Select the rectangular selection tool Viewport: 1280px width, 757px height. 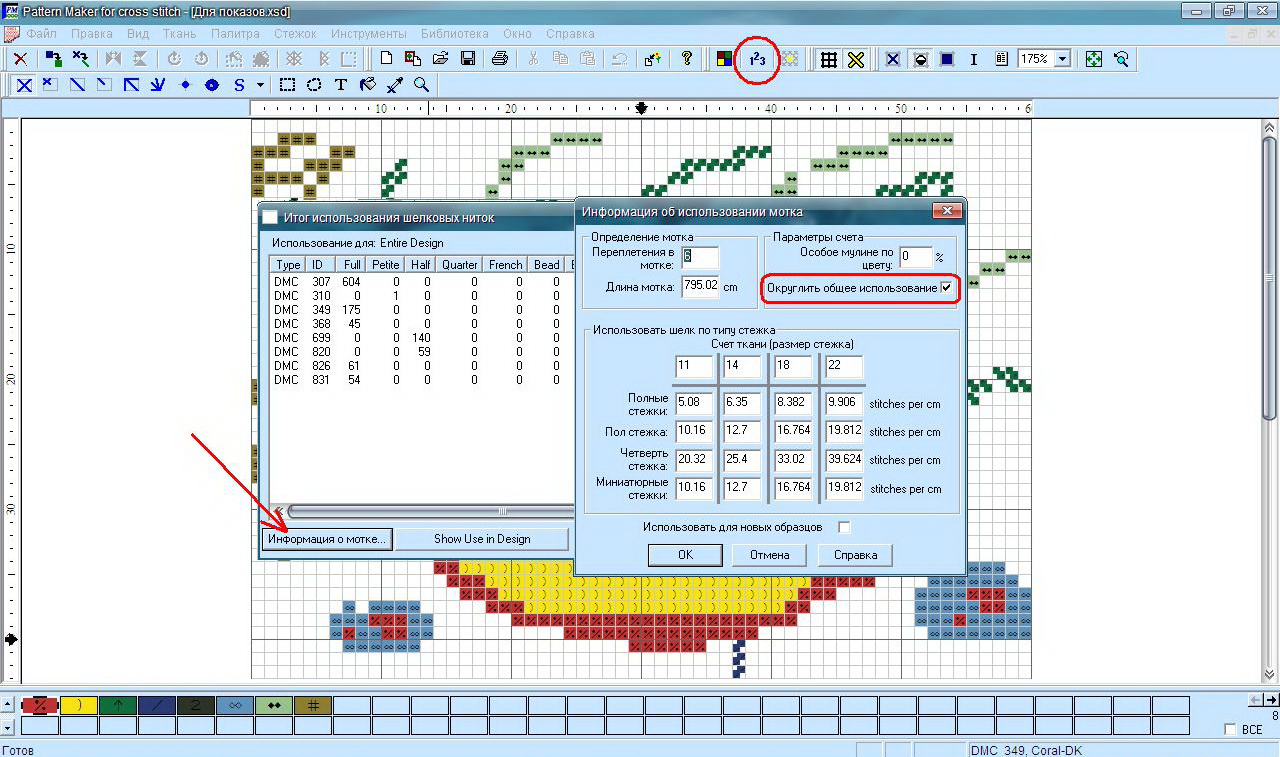[287, 85]
